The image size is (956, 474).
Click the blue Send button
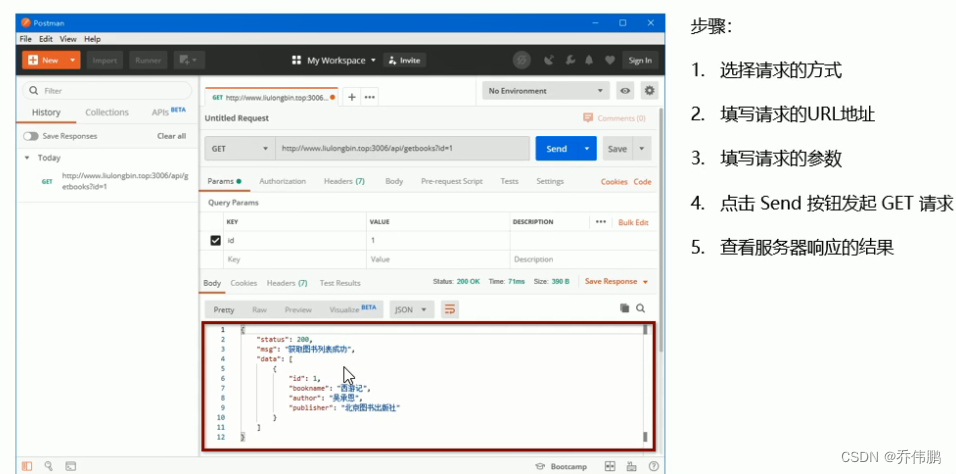[x=557, y=149]
